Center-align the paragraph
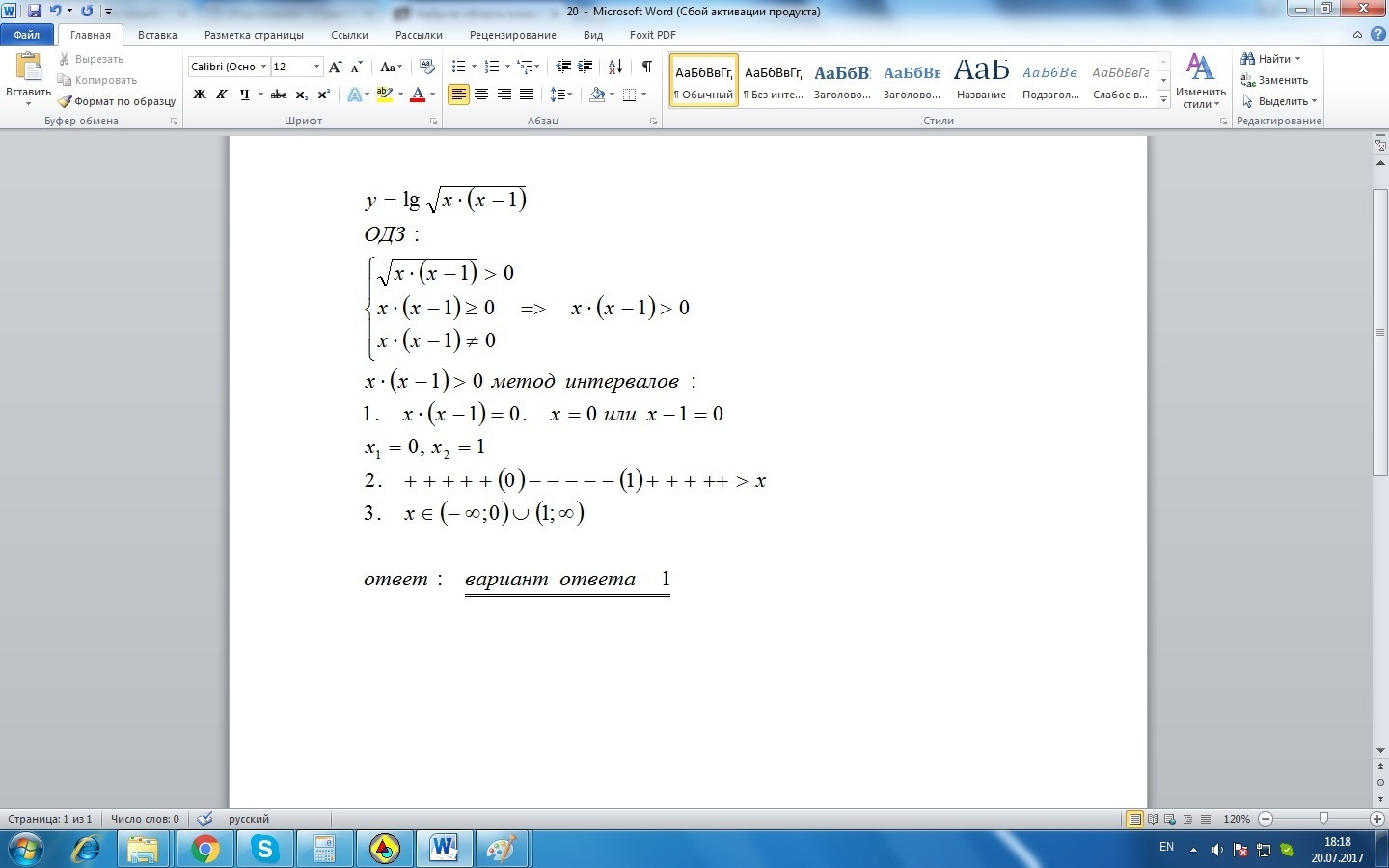The image size is (1389, 868). click(481, 95)
